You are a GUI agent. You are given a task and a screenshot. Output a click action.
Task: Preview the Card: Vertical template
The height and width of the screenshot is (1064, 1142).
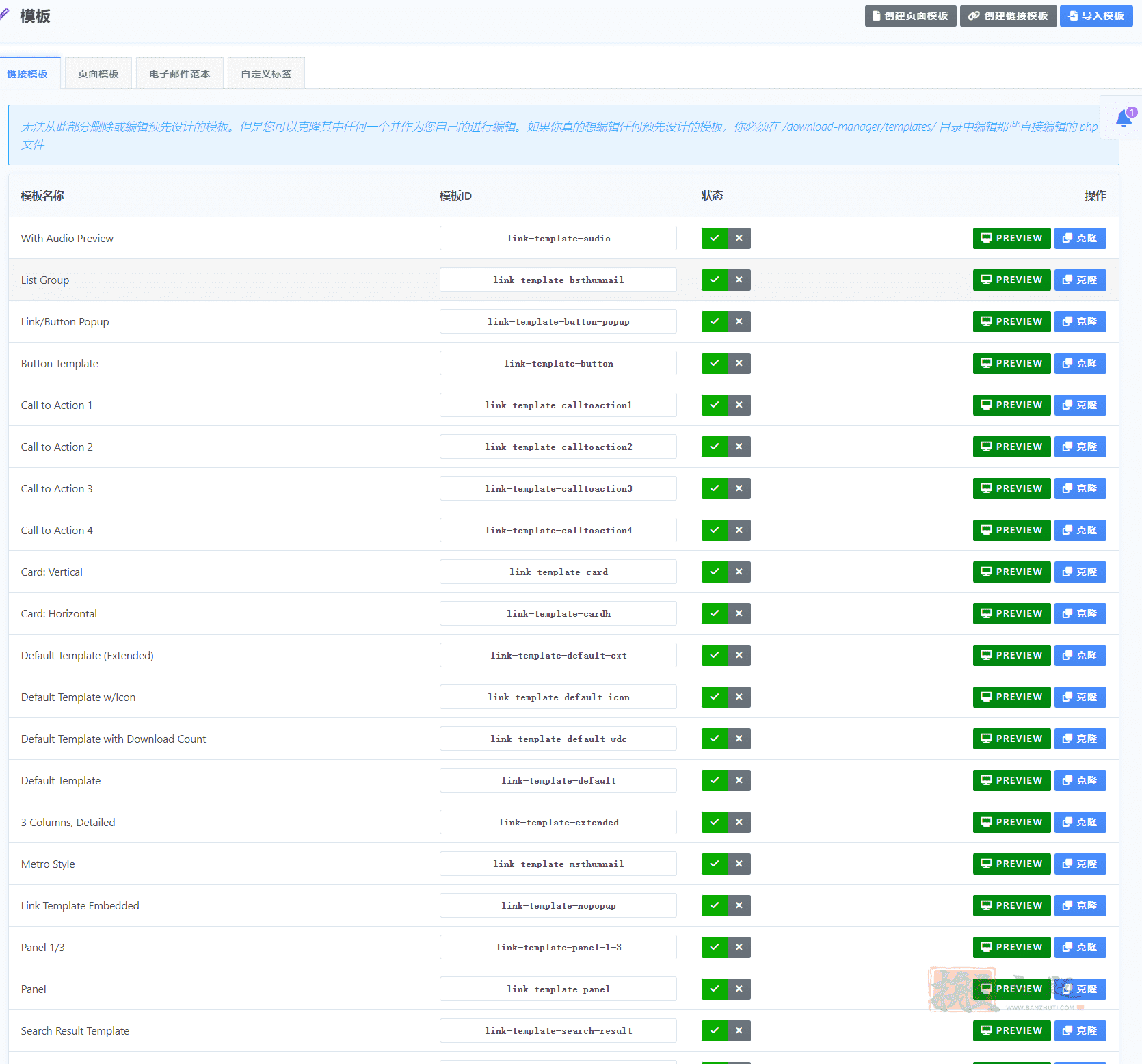1011,572
